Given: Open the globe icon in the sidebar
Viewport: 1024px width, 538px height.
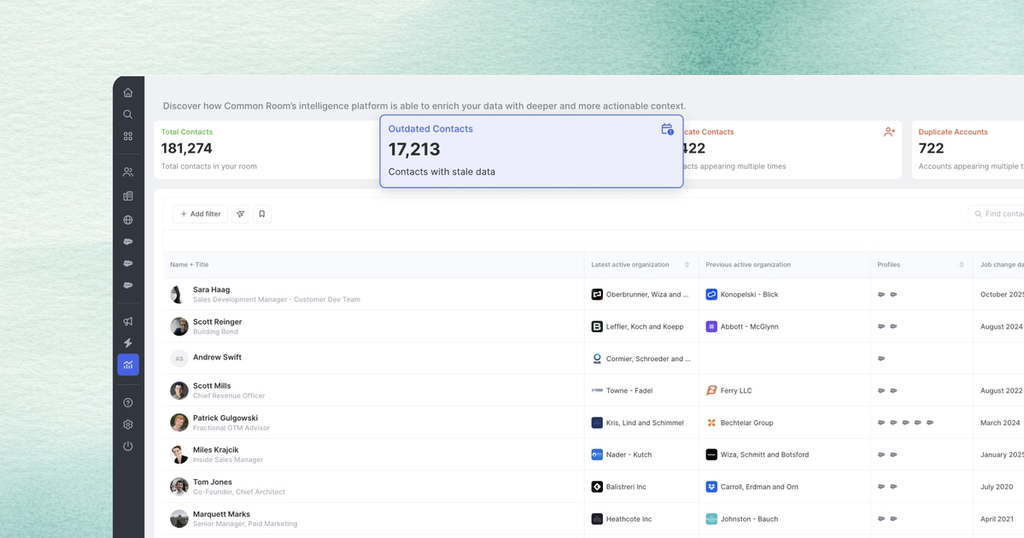Looking at the screenshot, I should click(128, 220).
